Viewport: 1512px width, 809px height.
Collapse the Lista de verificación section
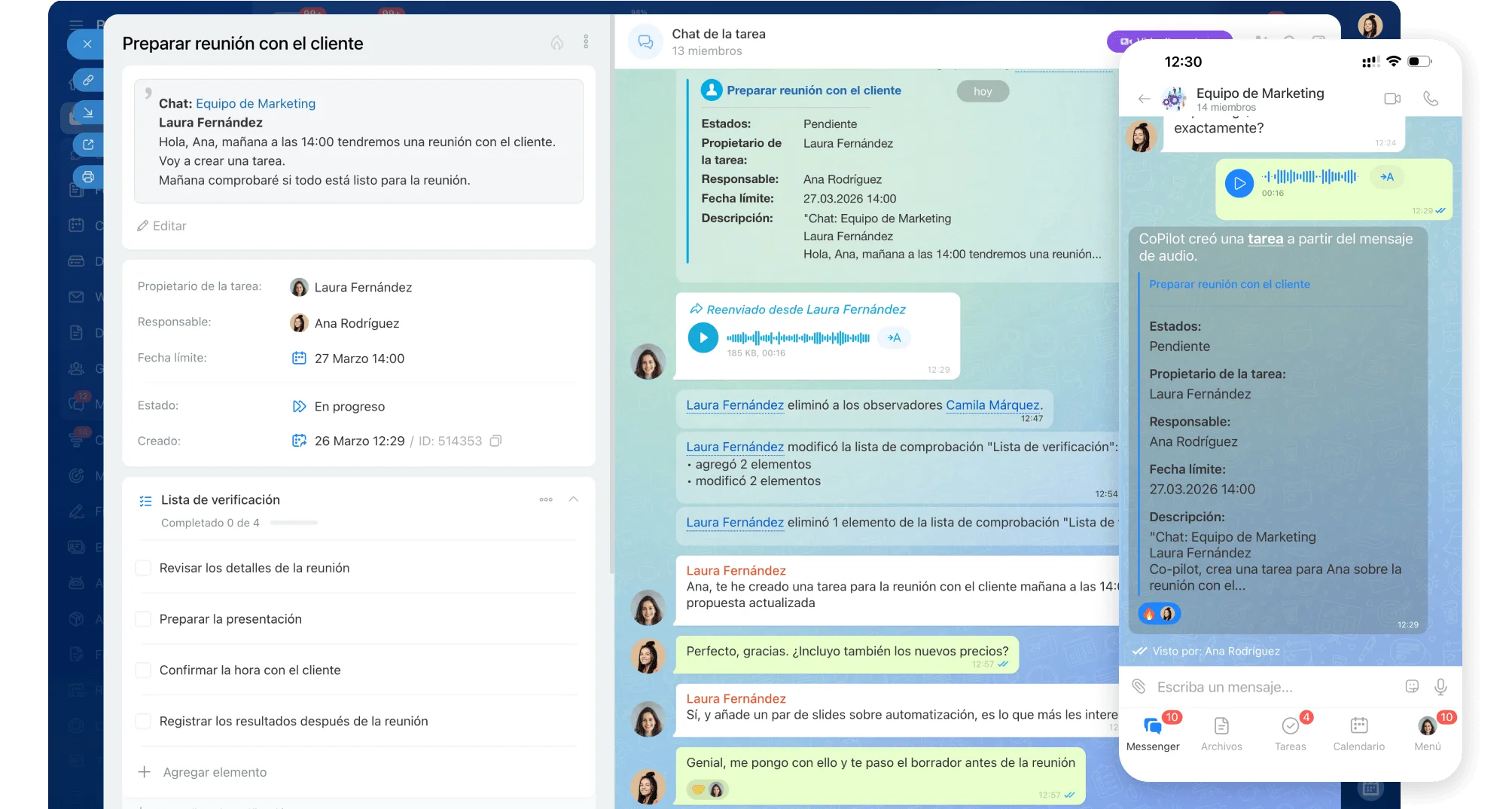click(574, 499)
